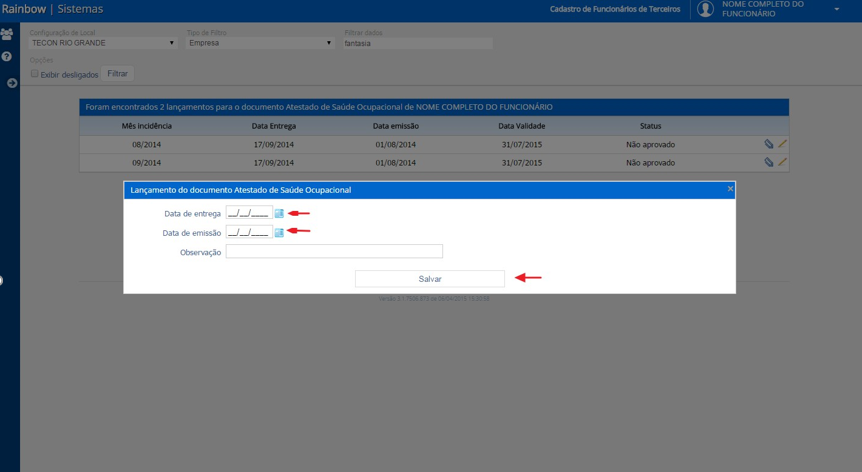This screenshot has height=472, width=862.
Task: Click attachment paperclip icon in 09/2014 row
Action: (x=769, y=162)
